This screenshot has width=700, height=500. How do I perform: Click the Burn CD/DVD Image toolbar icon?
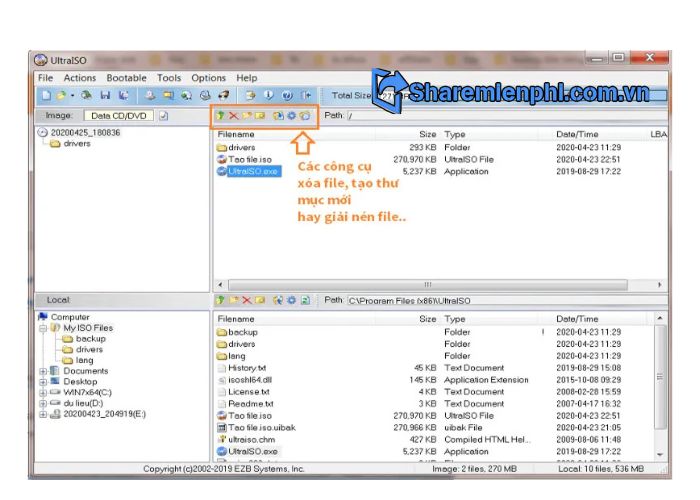[223, 95]
